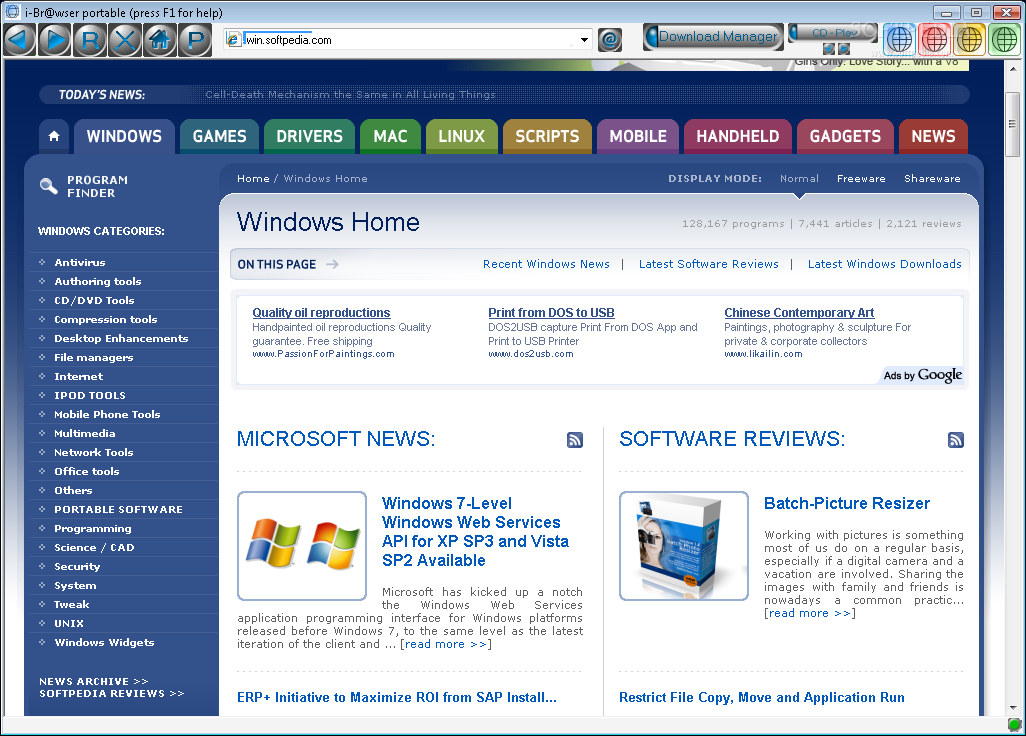Click the Program Finder magnifier icon

pyautogui.click(x=48, y=186)
